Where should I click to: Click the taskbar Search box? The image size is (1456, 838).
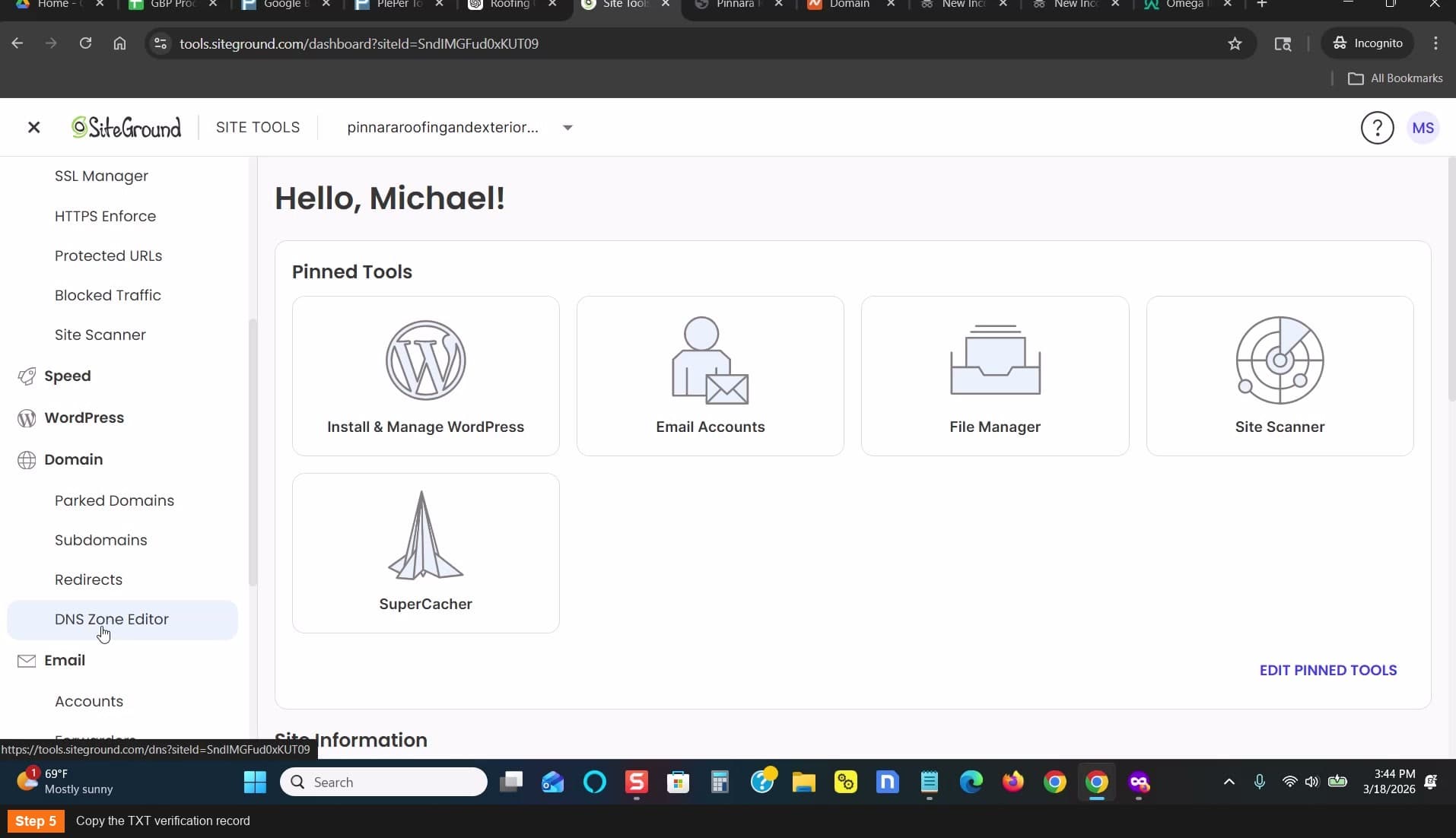(x=383, y=782)
